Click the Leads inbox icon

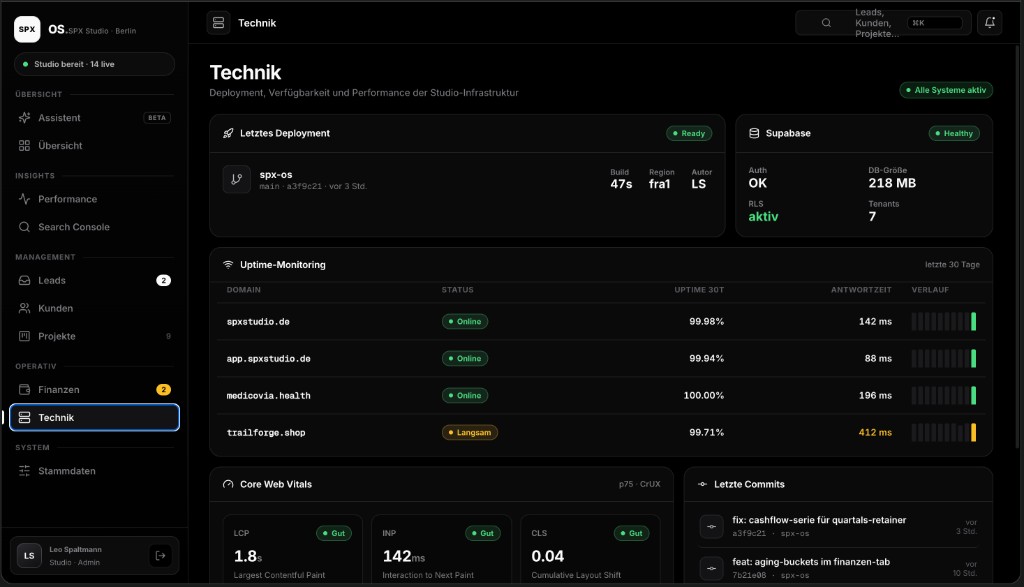(24, 280)
